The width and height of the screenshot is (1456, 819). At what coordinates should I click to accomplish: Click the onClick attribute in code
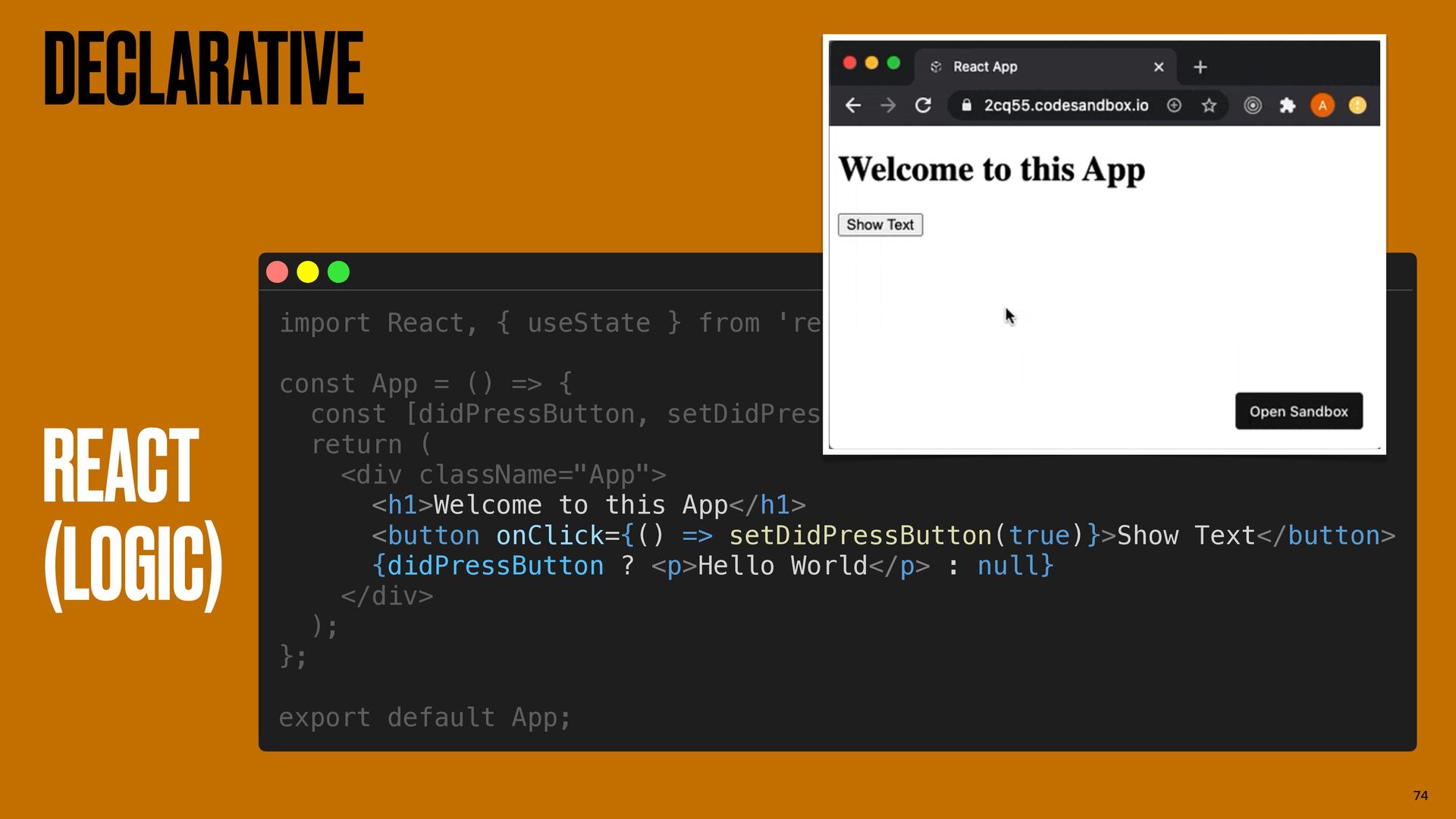click(x=550, y=535)
